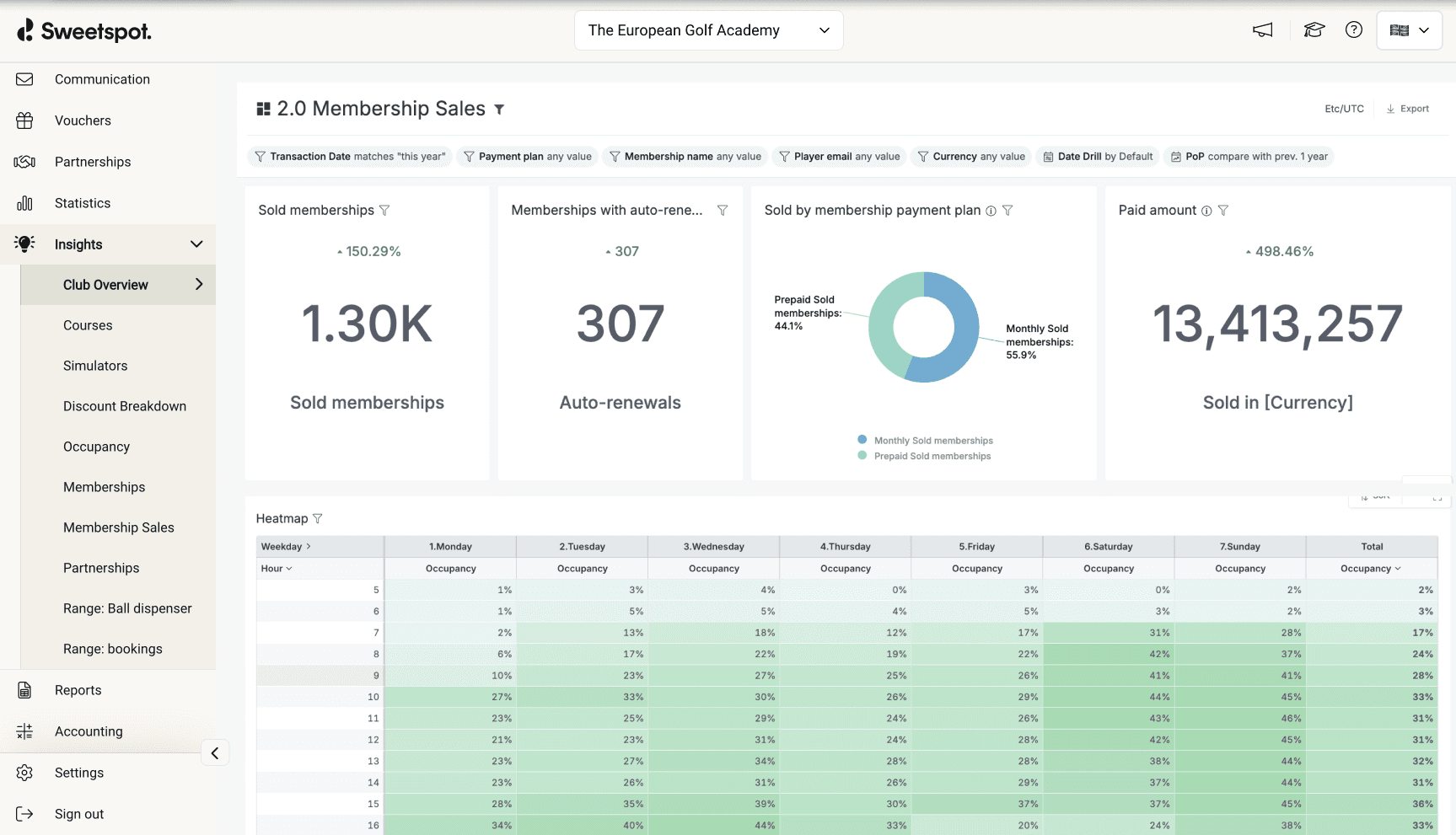Toggle Prepaid Sold memberships legend dot

click(x=862, y=455)
